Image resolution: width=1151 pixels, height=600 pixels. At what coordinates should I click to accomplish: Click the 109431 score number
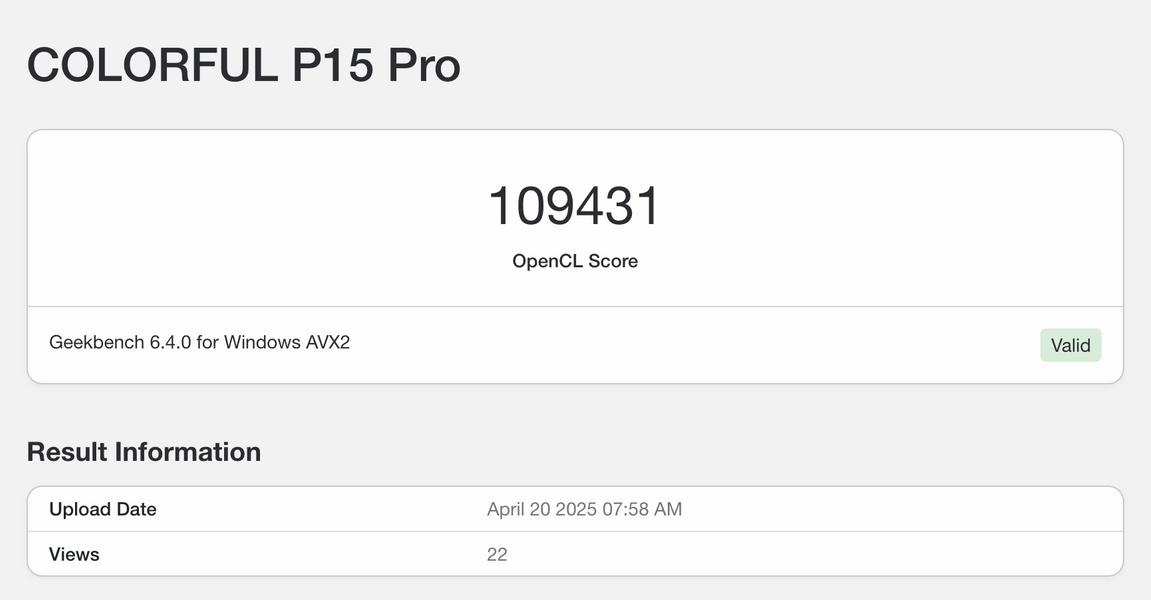(575, 206)
